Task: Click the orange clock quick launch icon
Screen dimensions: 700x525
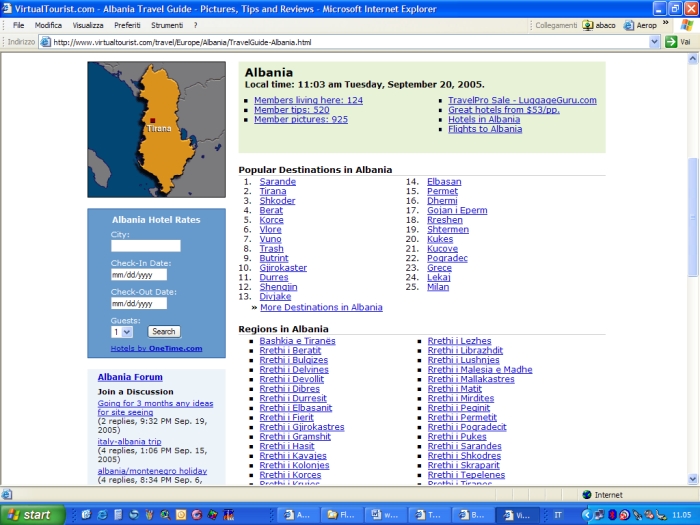Action: click(181, 515)
